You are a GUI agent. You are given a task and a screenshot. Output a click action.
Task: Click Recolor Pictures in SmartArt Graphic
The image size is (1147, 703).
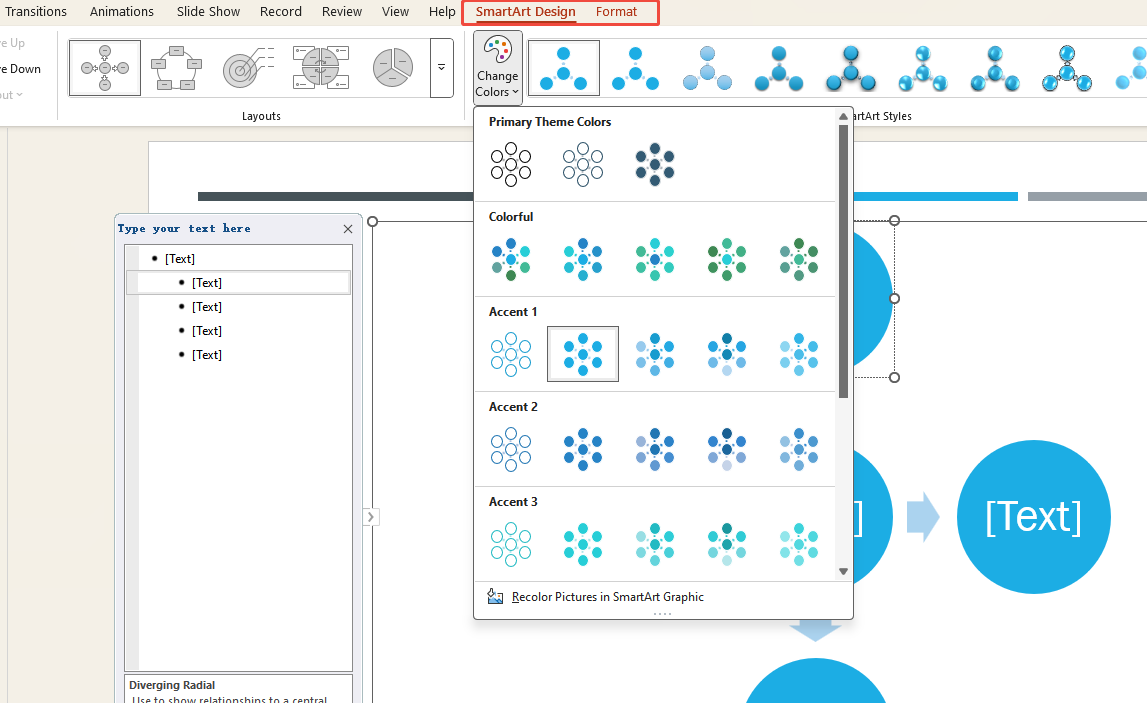tap(608, 597)
